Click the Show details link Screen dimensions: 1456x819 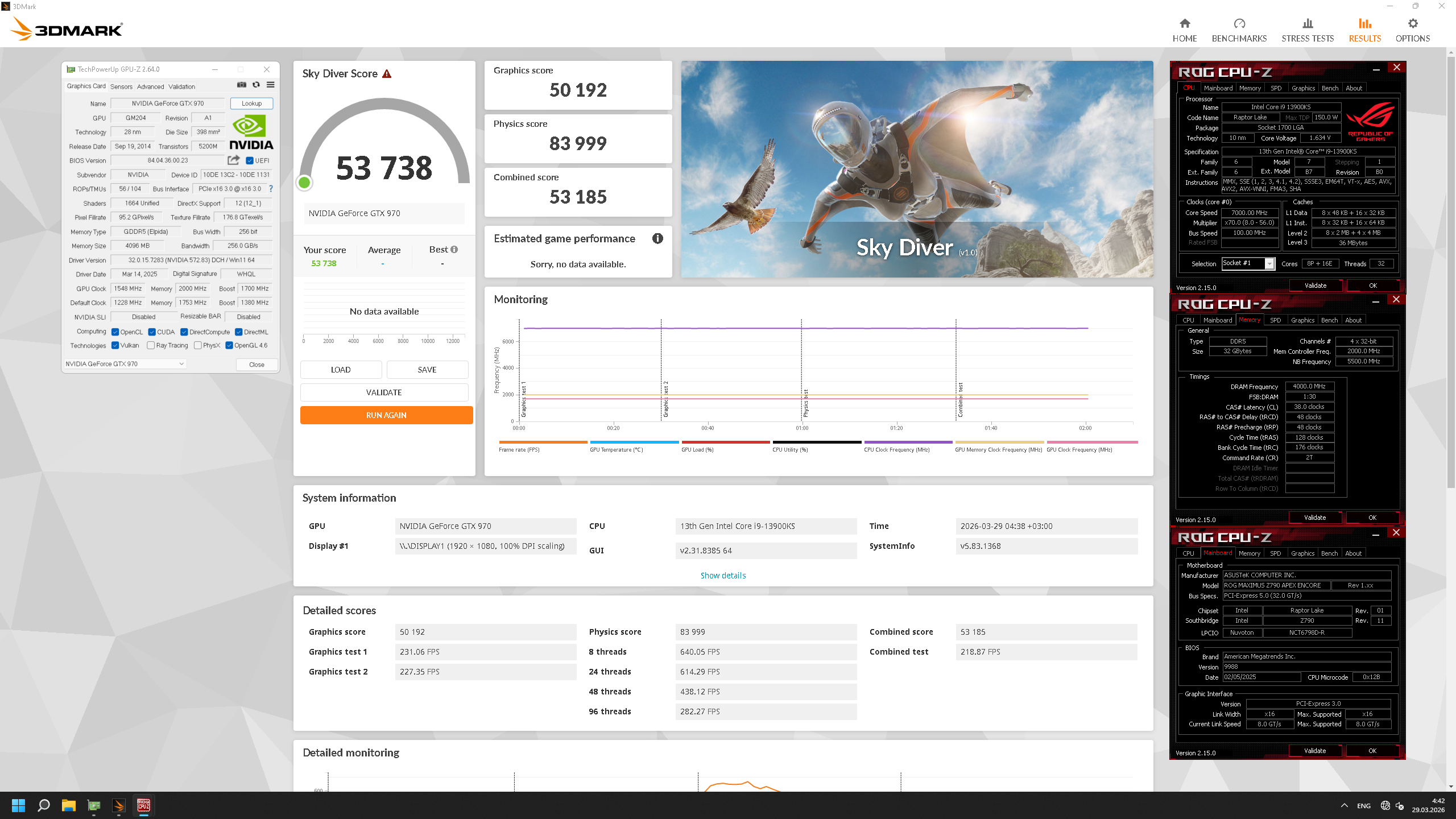pos(723,576)
